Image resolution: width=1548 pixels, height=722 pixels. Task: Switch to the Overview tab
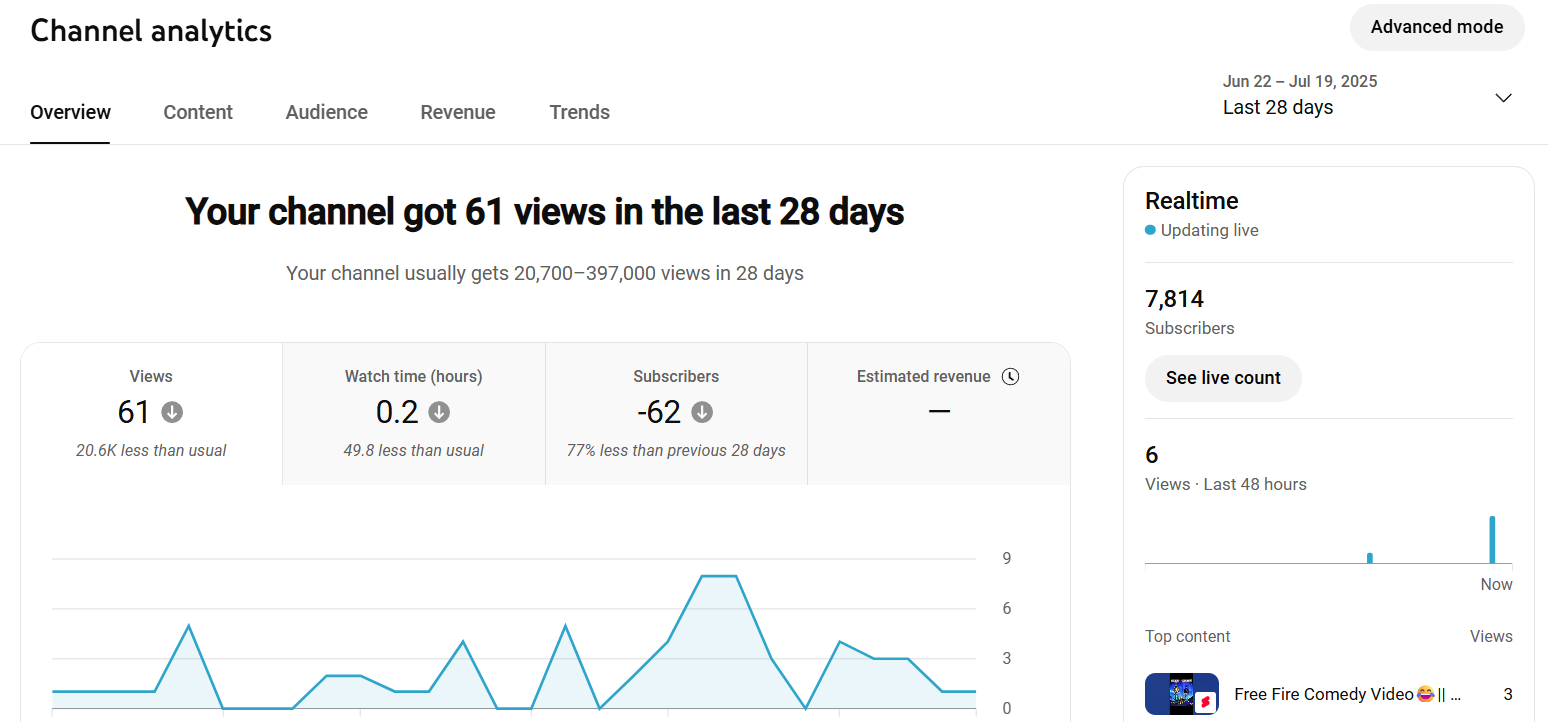(x=70, y=112)
